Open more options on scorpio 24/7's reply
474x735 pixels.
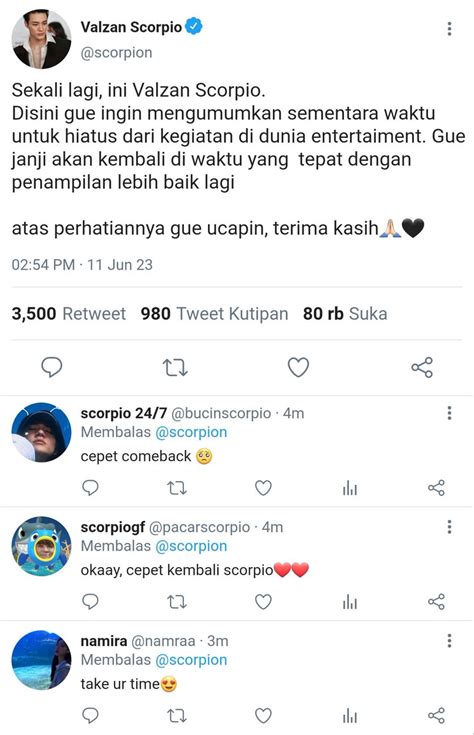449,413
